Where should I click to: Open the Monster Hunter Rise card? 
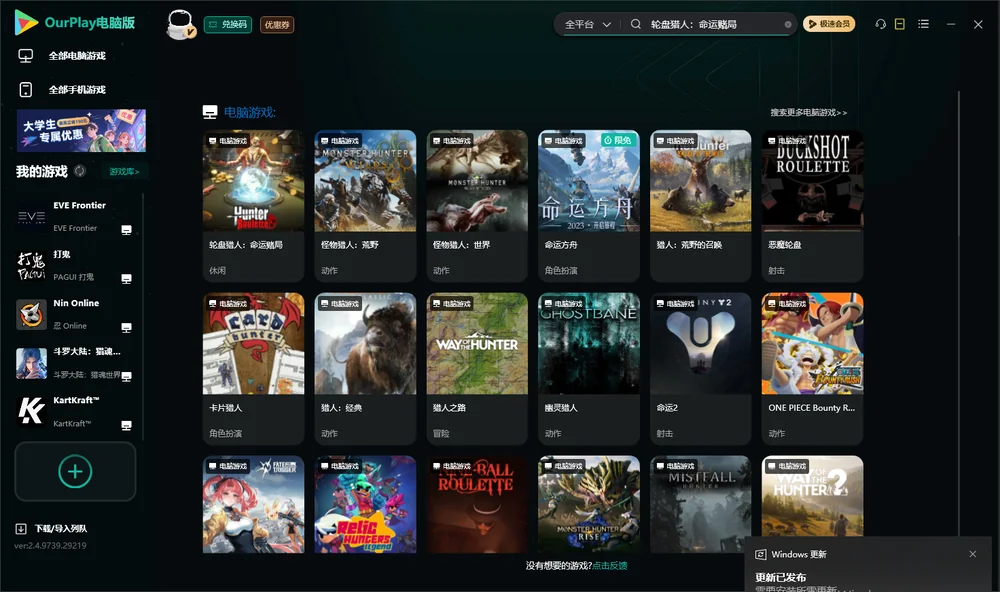tap(589, 504)
